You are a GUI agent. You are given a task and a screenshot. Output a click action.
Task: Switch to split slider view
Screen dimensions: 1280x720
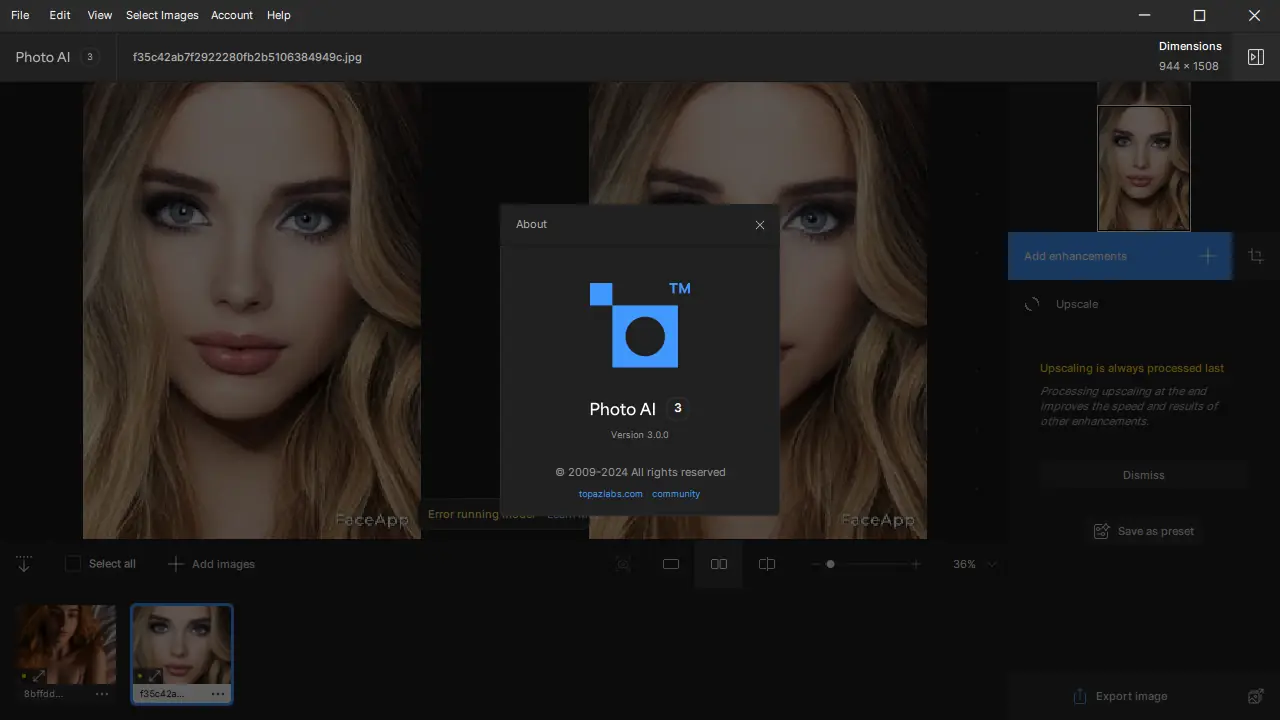pyautogui.click(x=767, y=564)
